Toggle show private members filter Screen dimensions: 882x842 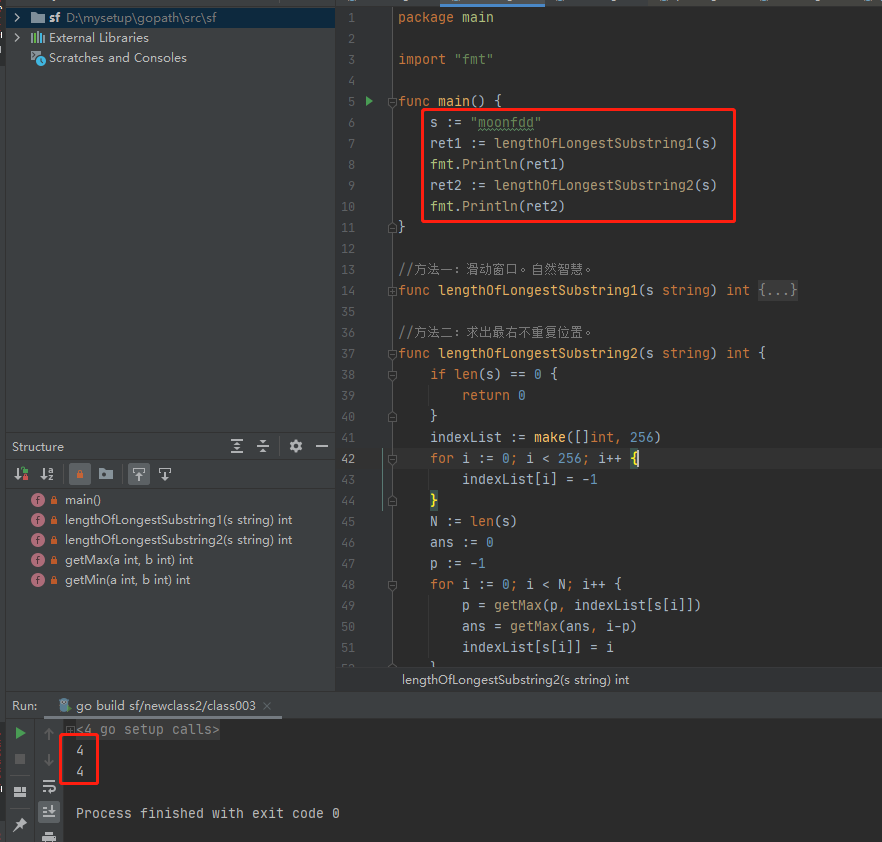point(80,474)
